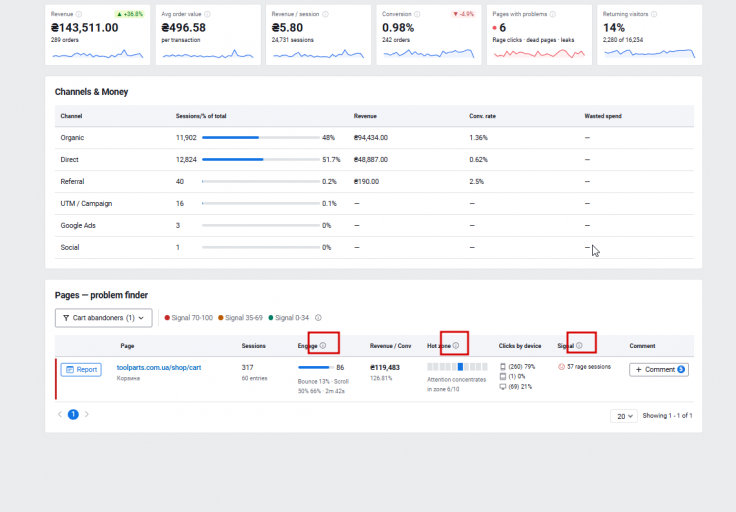Go to the next page using the right chevron

pos(87,414)
